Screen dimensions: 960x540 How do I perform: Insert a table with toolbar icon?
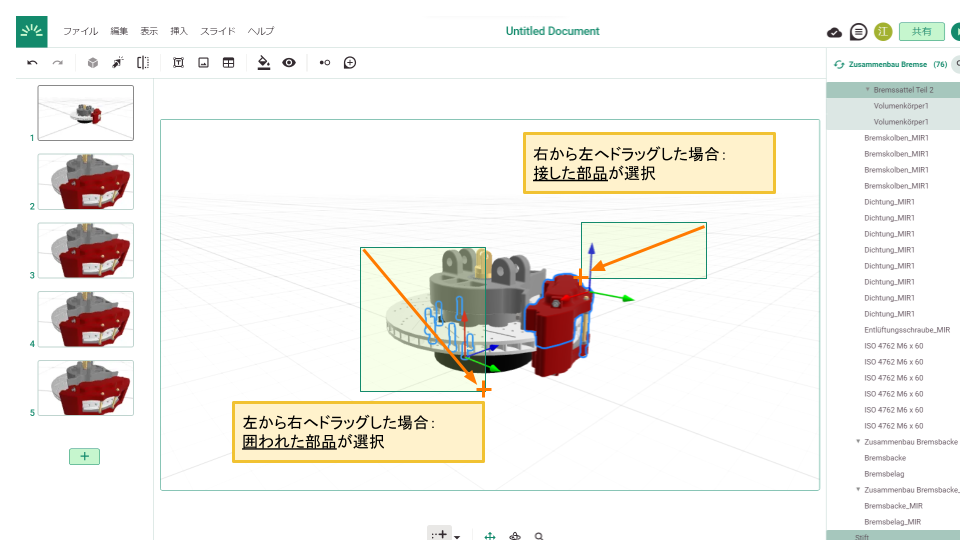(x=228, y=62)
